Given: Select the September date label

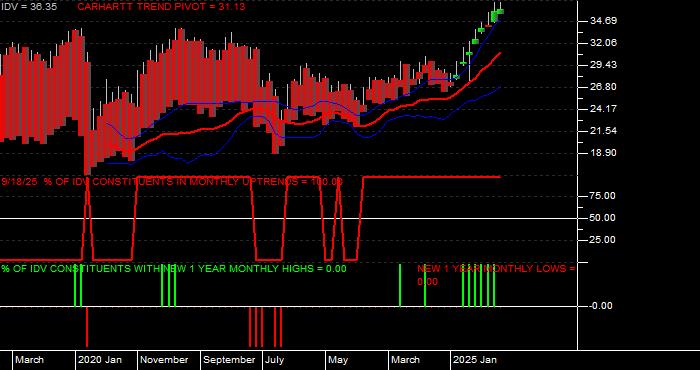Looking at the screenshot, I should tap(229, 360).
